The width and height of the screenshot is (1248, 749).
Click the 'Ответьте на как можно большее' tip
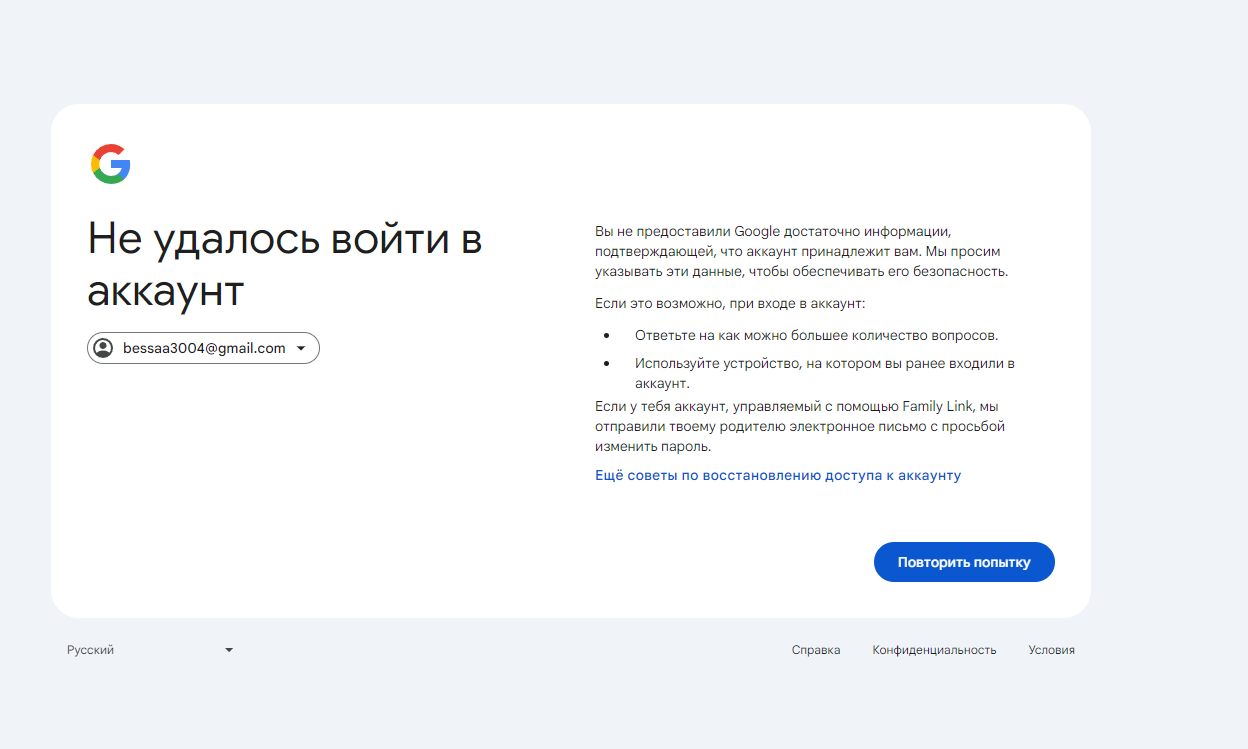click(816, 335)
